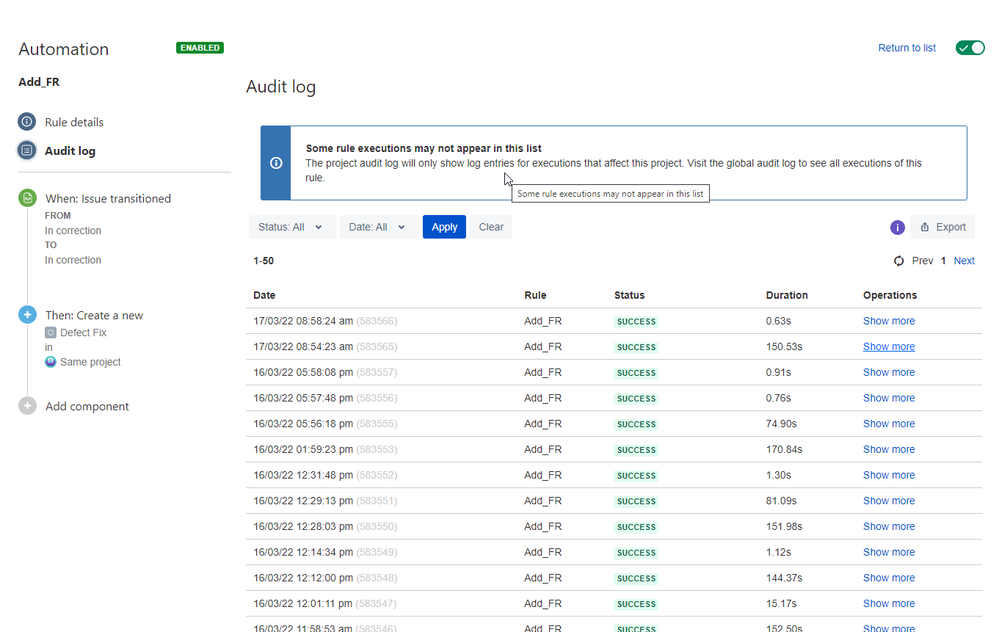999x632 pixels.
Task: Click the Date column header
Action: (x=264, y=295)
